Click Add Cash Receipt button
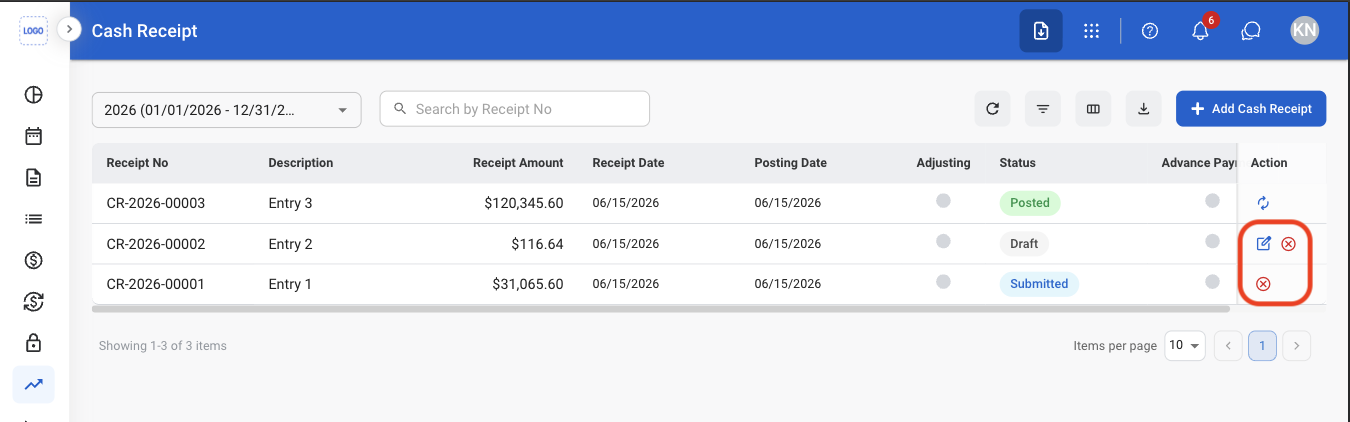 [1251, 109]
